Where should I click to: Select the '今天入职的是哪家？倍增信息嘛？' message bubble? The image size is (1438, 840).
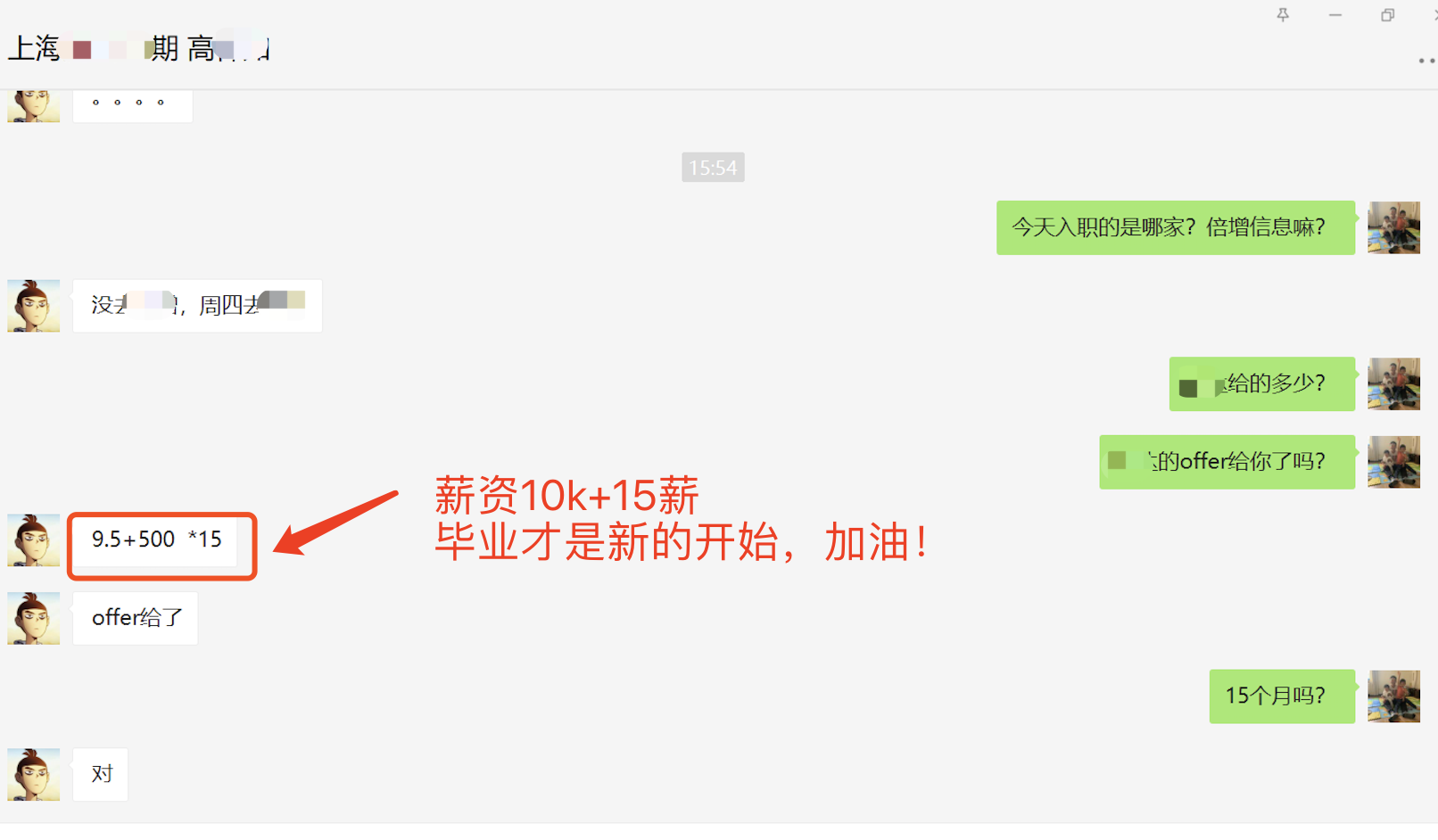[x=1176, y=228]
